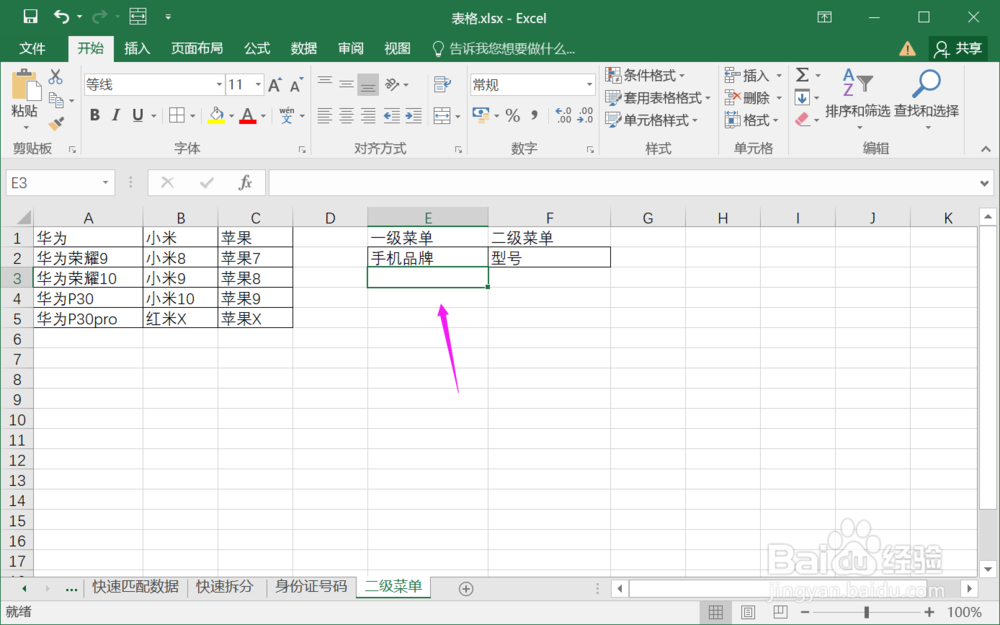The height and width of the screenshot is (625, 1000).
Task: Click the Fill down arrow icon
Action: pos(802,98)
